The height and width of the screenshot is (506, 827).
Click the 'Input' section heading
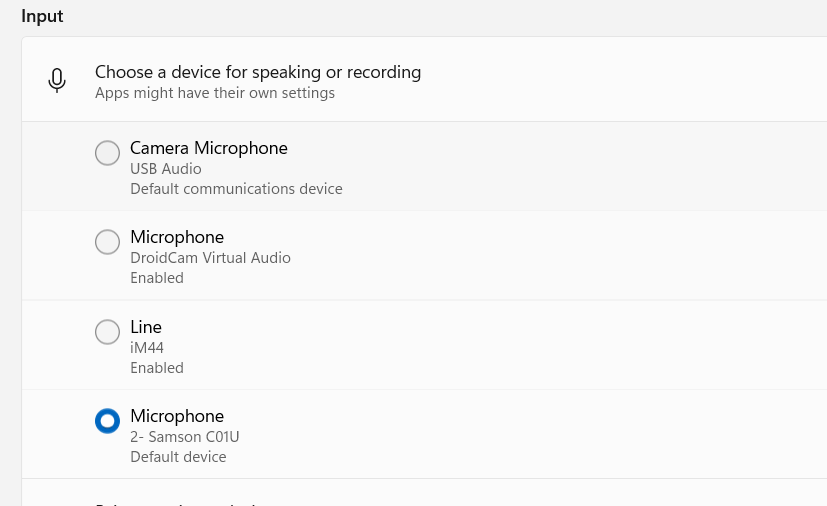(x=42, y=16)
